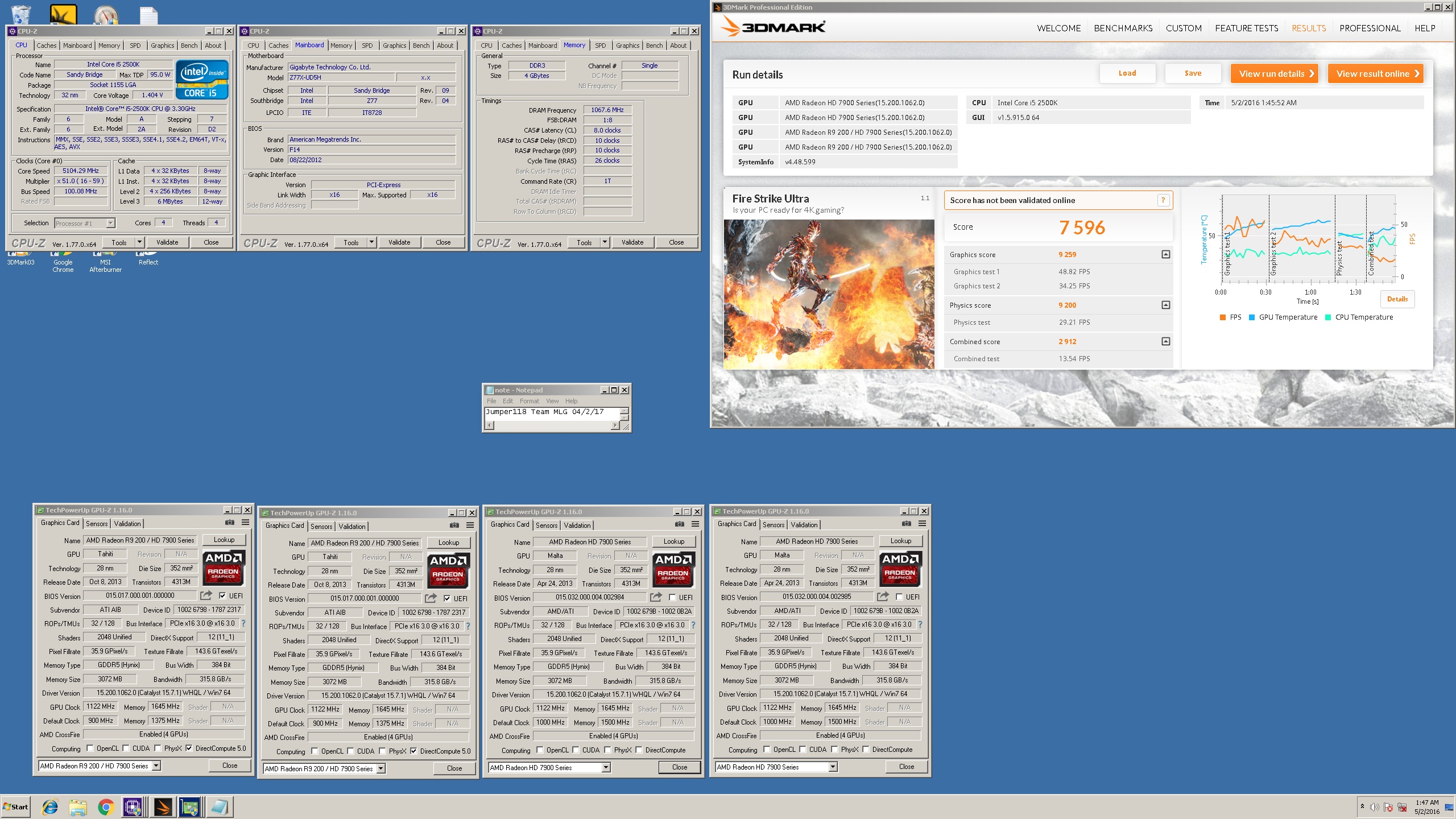Open hamburger menu in second GPU-Z window
This screenshot has height=819, width=1456.
(470, 525)
